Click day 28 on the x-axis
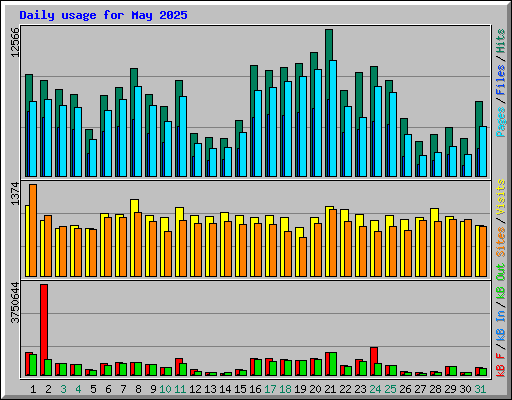This screenshot has width=512, height=400. (435, 389)
